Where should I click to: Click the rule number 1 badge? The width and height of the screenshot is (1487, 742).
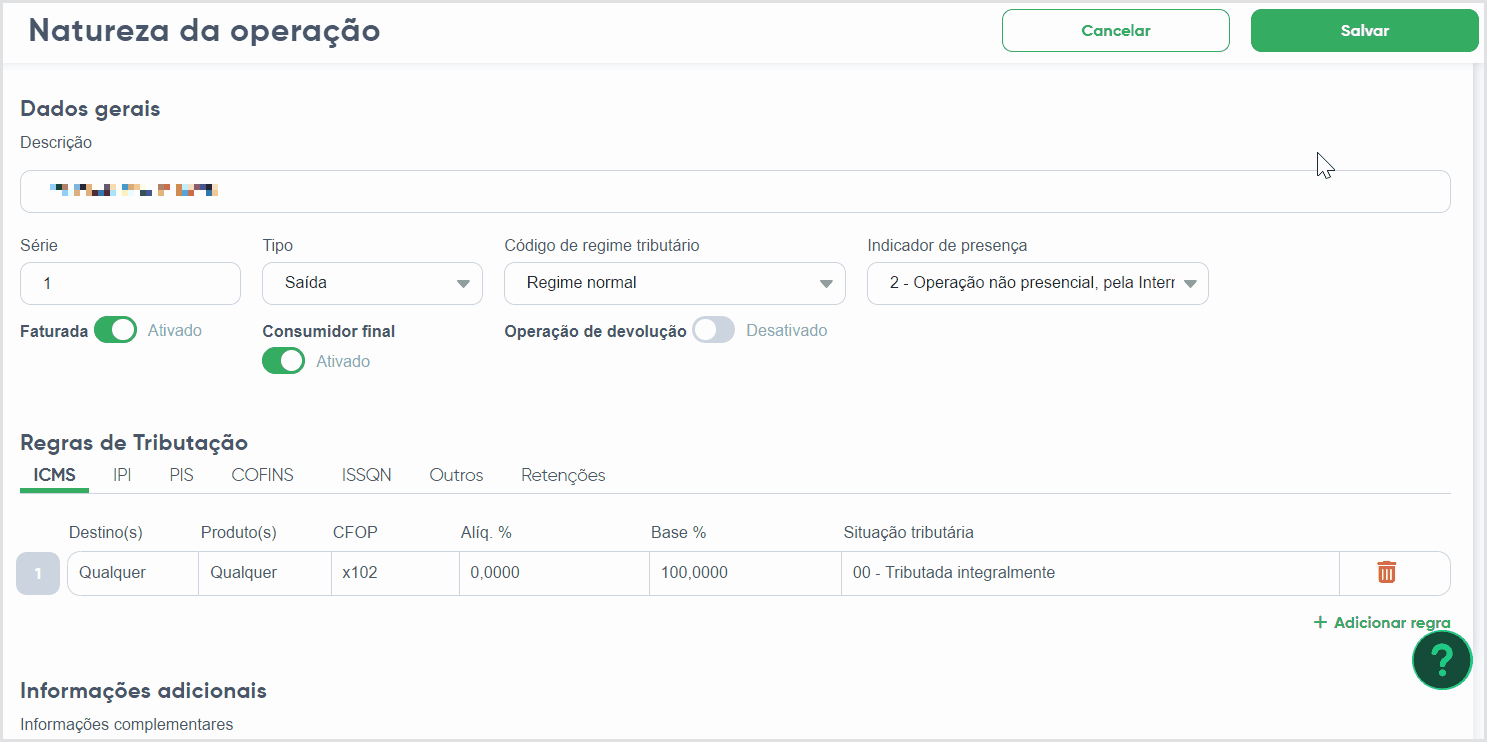[x=39, y=573]
